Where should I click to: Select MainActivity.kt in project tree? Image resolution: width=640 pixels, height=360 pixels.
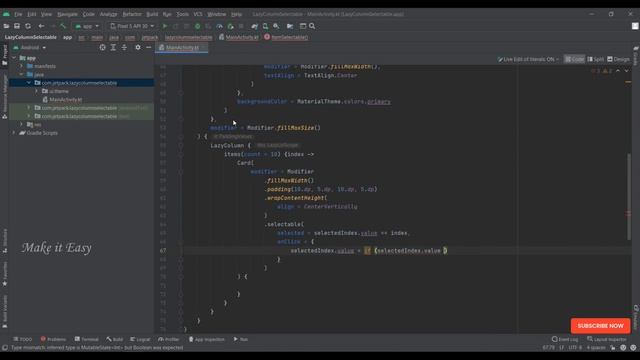point(65,100)
